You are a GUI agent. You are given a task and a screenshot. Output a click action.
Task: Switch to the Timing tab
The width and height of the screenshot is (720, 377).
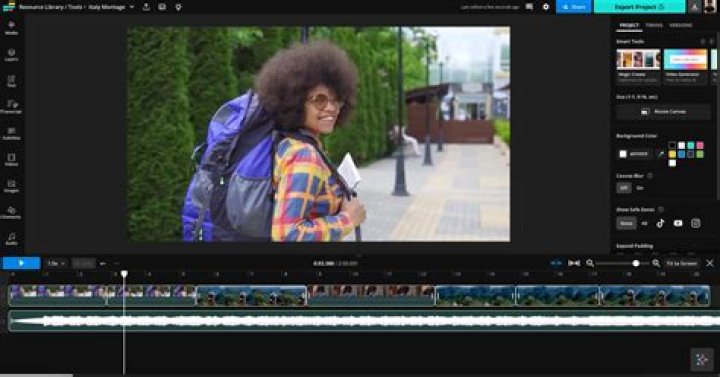pyautogui.click(x=654, y=25)
